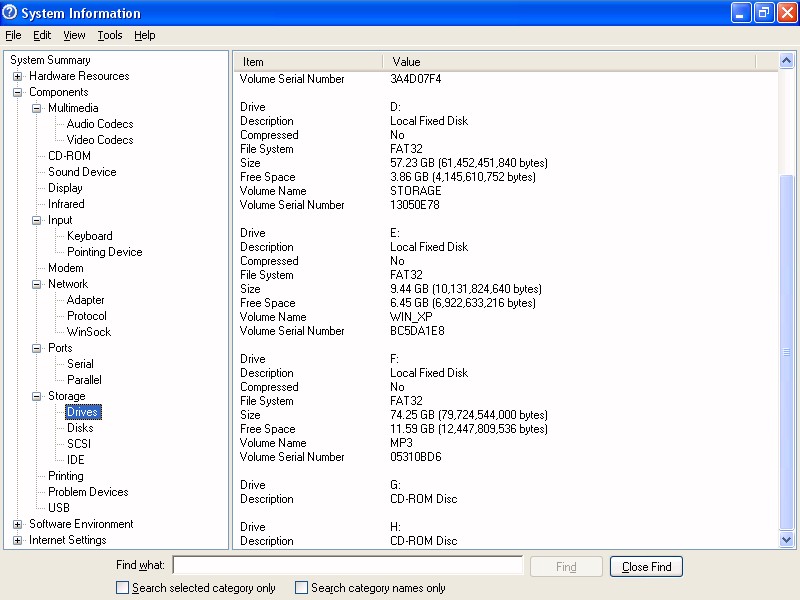Open the Tools menu
Image resolution: width=800 pixels, height=600 pixels.
(109, 35)
